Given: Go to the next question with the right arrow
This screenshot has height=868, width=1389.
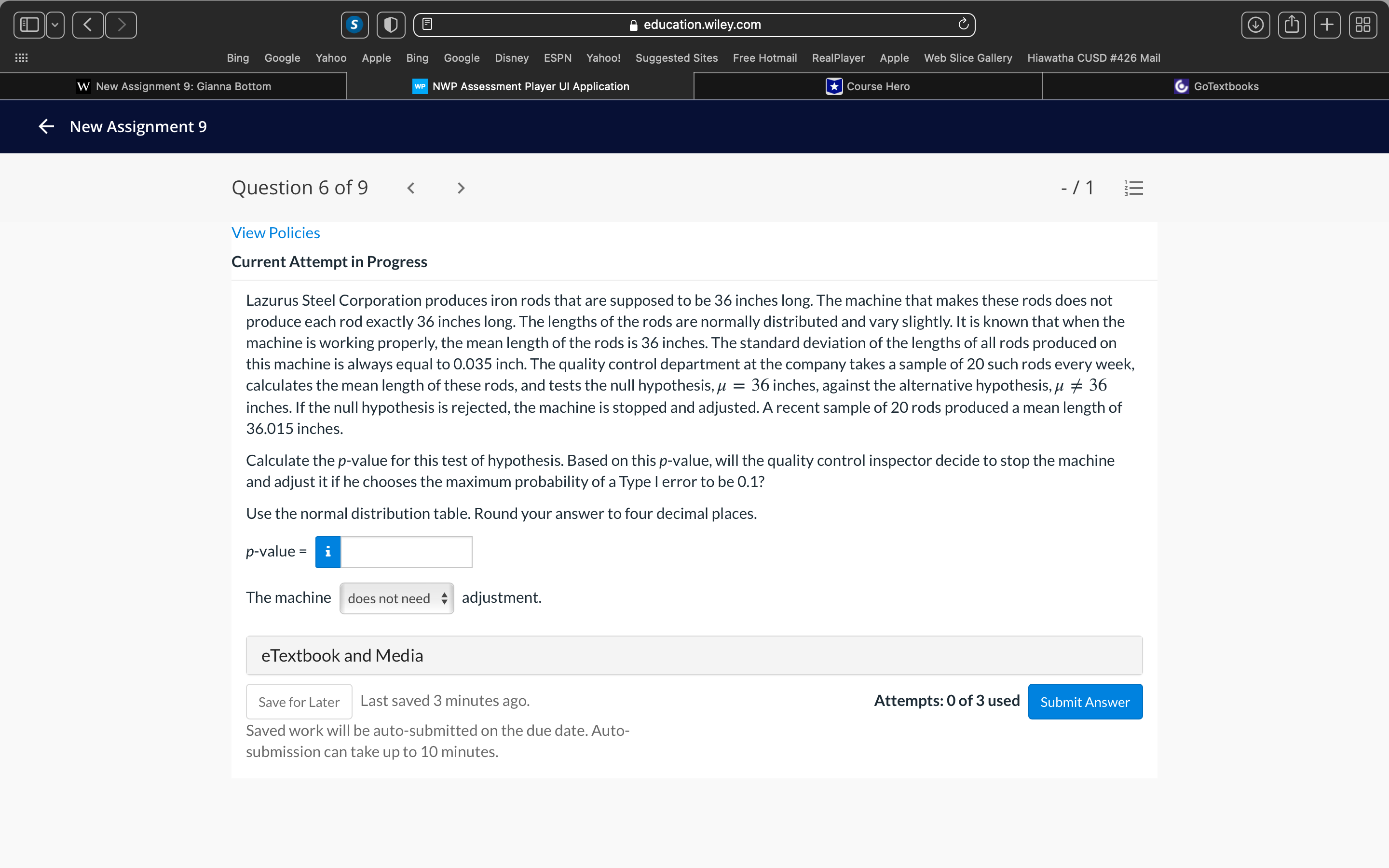Looking at the screenshot, I should pos(461,188).
